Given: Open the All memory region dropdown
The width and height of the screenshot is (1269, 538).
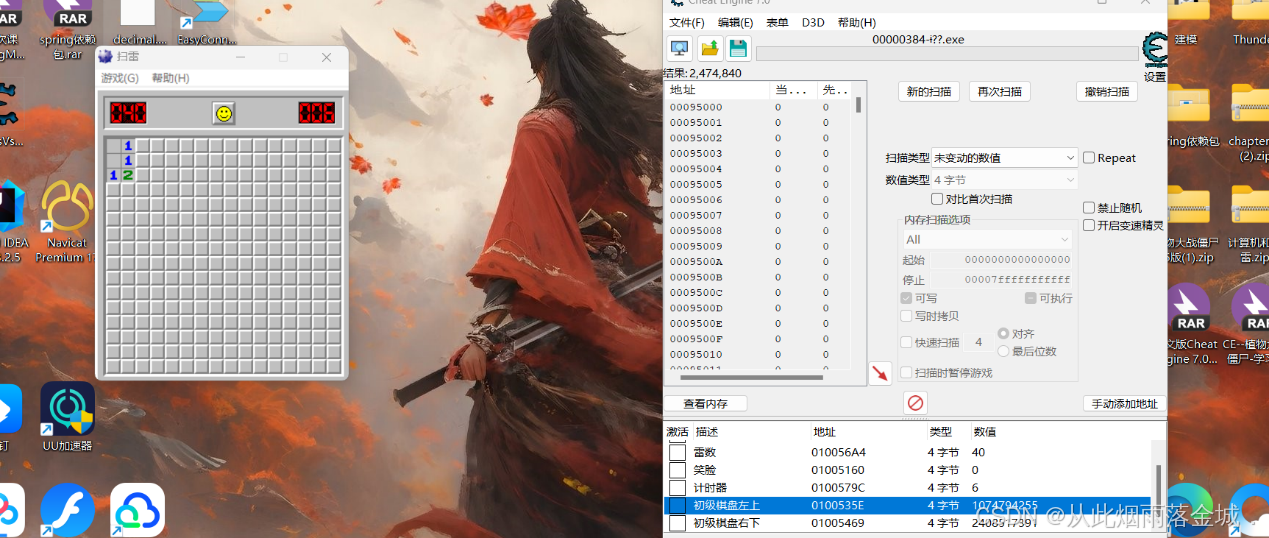Looking at the screenshot, I should pos(987,240).
